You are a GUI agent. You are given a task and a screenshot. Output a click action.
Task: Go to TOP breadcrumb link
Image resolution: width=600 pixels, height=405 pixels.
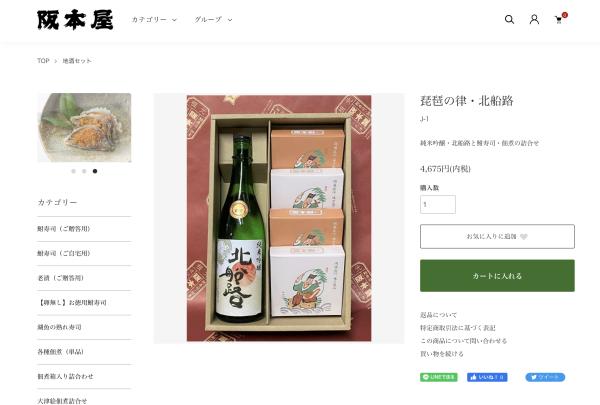[43, 60]
